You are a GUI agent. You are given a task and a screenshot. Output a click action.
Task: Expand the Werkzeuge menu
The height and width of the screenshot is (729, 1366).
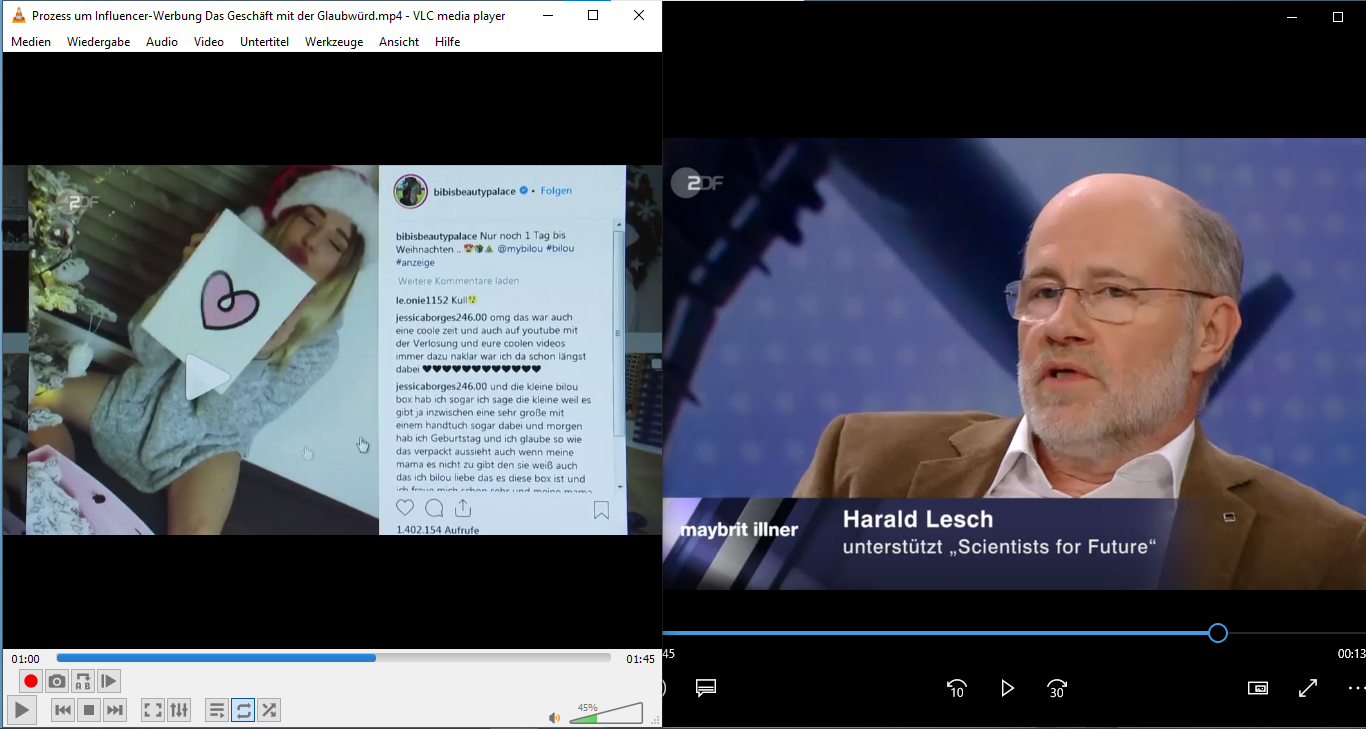point(334,42)
